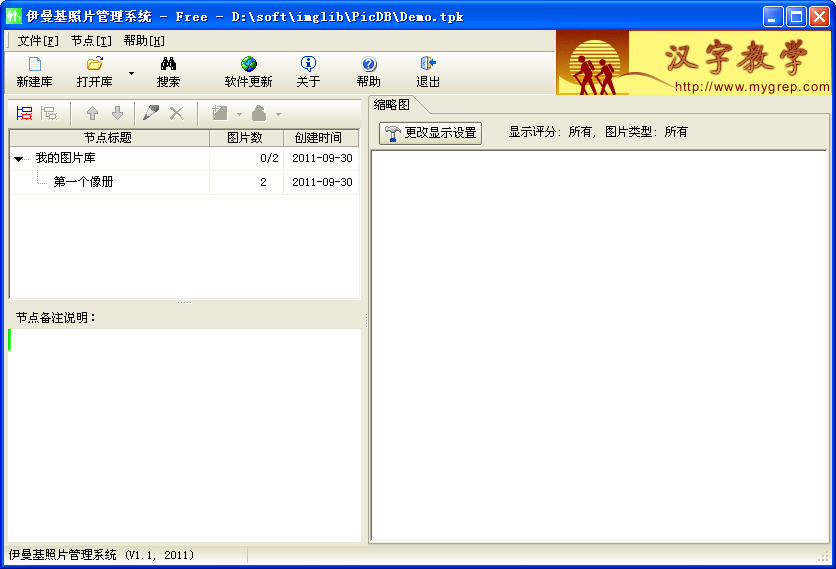Click the move node down arrow

point(118,113)
